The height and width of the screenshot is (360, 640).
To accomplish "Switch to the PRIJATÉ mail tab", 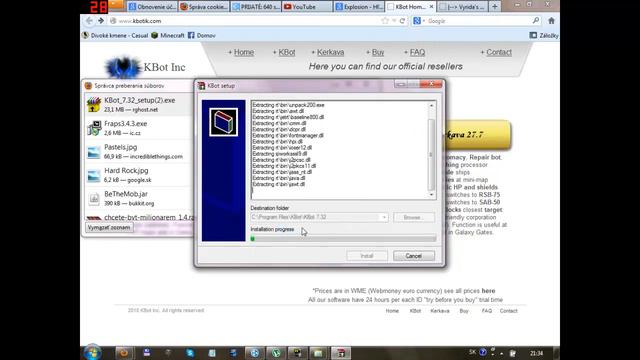I will pyautogui.click(x=256, y=7).
